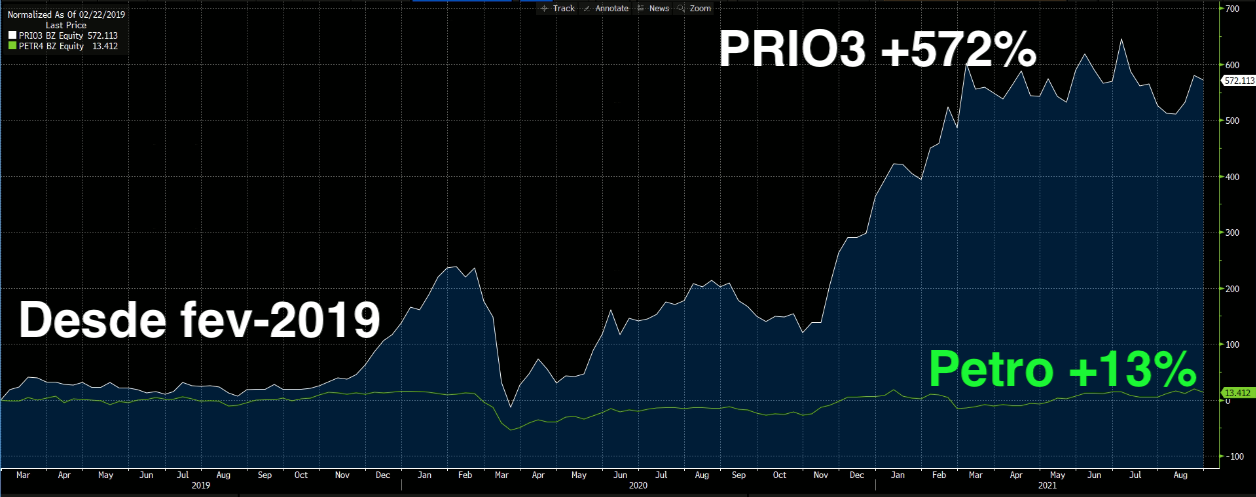Click the green 13.412 price axis tag

pos(1237,393)
